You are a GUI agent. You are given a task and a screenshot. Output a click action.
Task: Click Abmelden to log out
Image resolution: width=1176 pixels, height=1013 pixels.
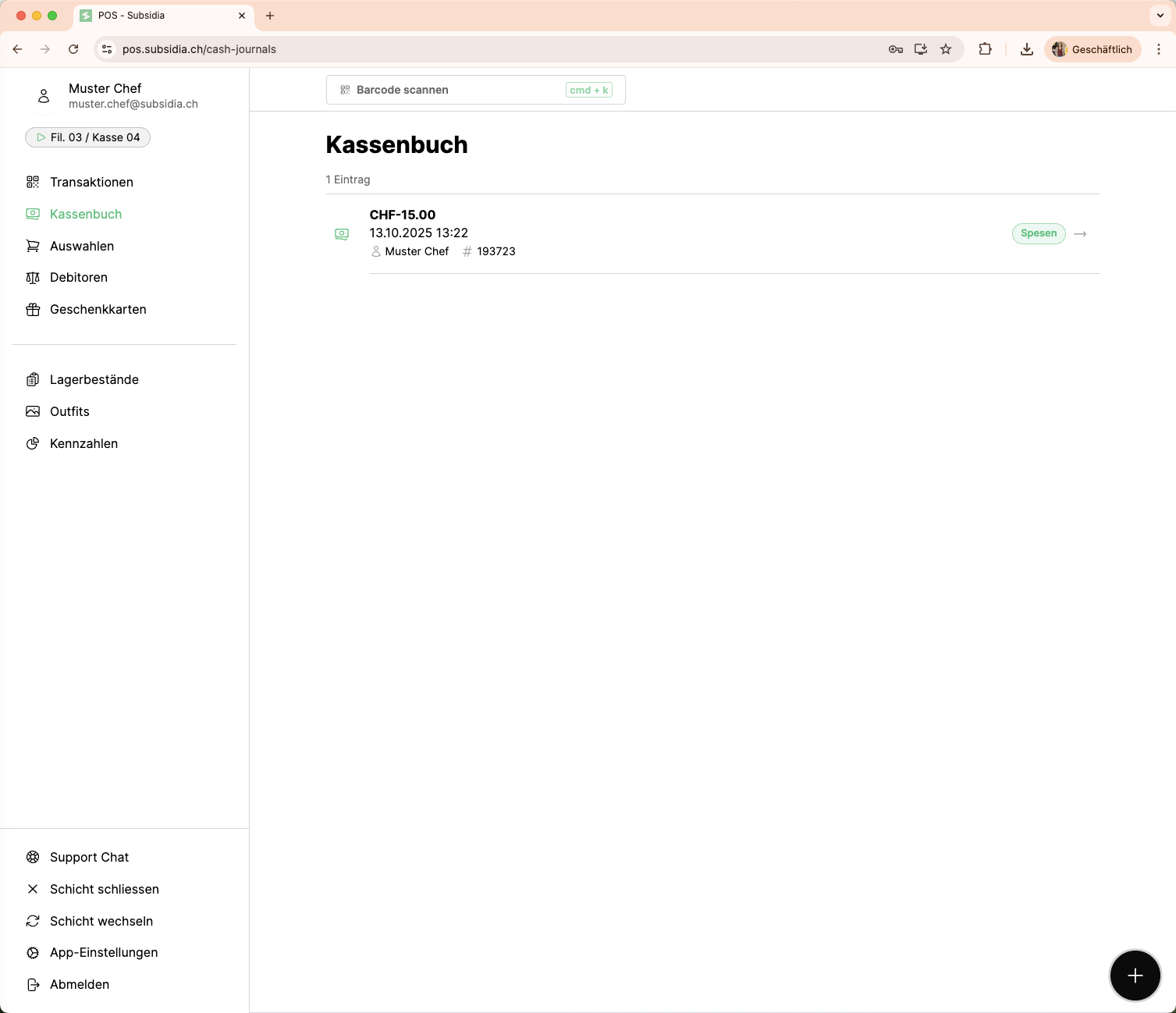(x=79, y=984)
